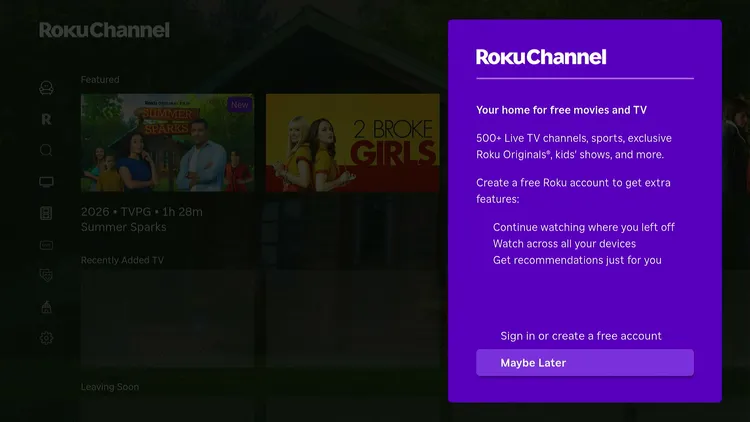The image size is (750, 422).
Task: Open the Roku Originals R icon
Action: point(46,119)
